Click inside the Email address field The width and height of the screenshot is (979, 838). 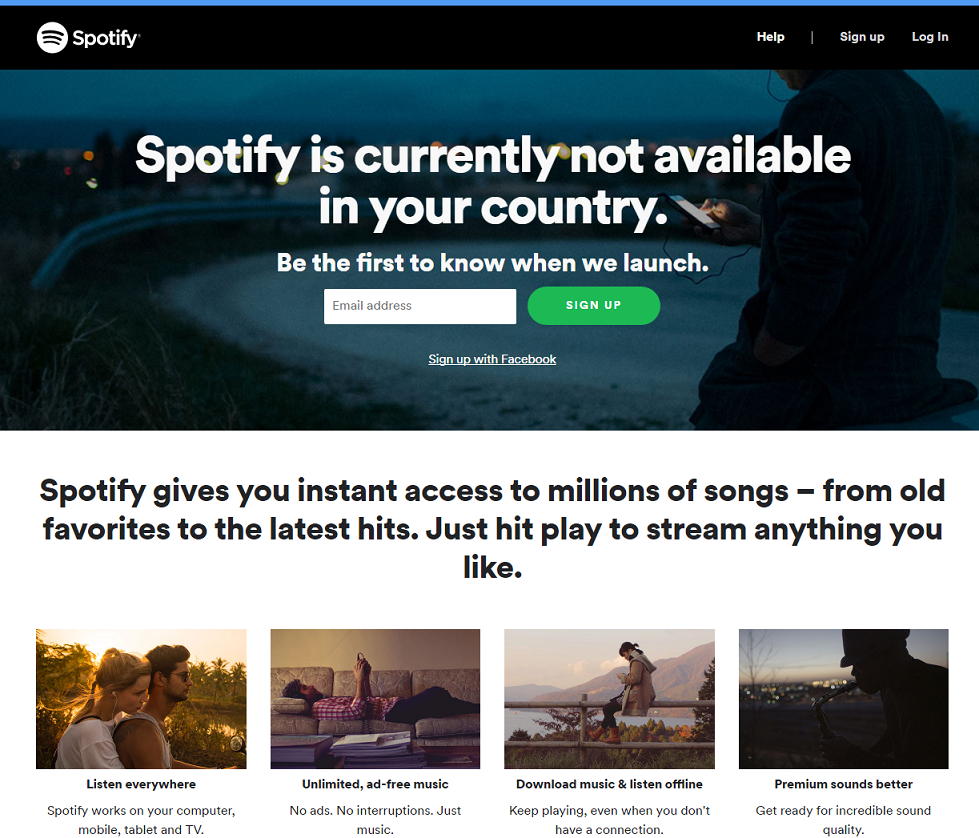tap(419, 306)
